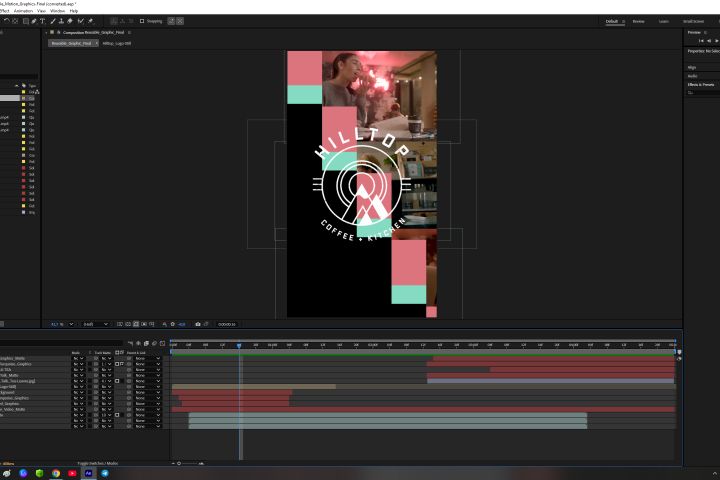
Task: Select the Rectangle shape tool
Action: pyautogui.click(x=26, y=21)
